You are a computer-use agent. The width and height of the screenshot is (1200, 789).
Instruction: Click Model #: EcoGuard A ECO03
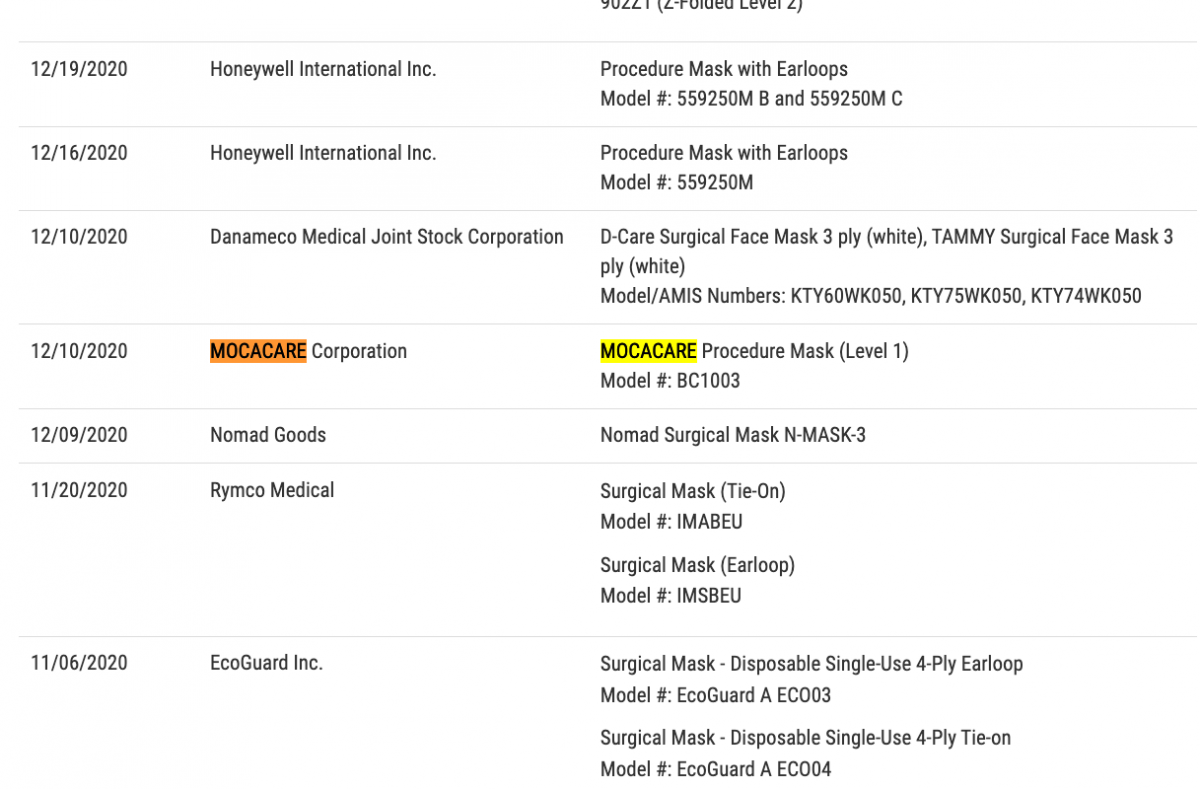tap(715, 695)
